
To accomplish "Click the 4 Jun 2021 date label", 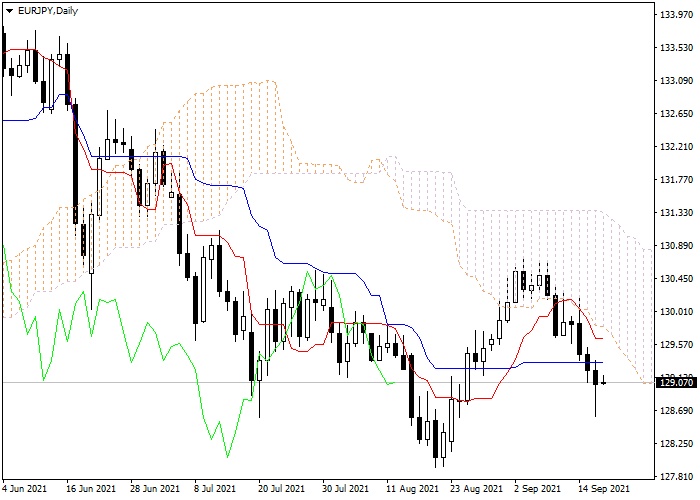I will coord(25,489).
